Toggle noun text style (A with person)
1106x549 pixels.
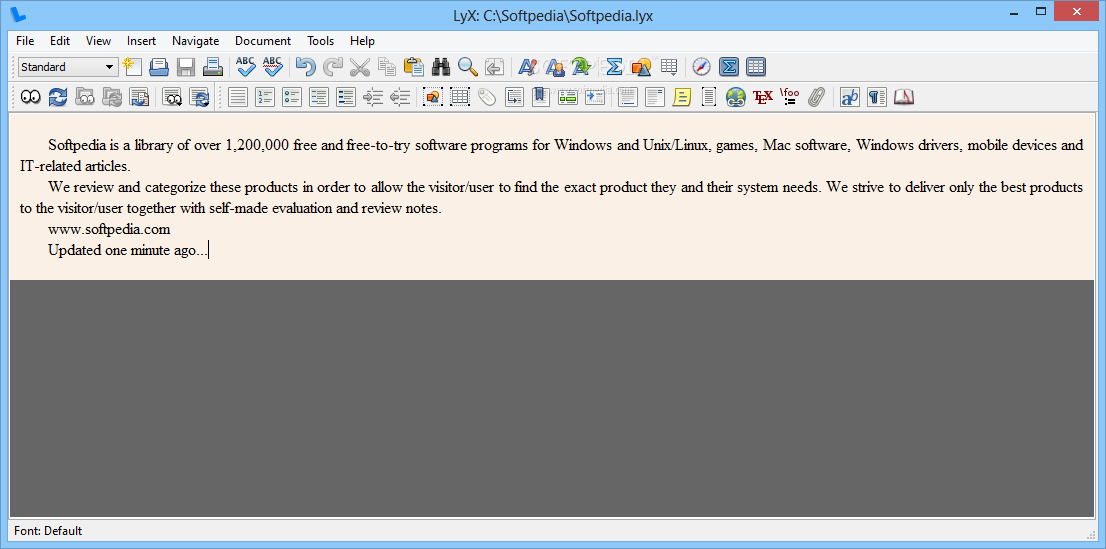tap(554, 67)
